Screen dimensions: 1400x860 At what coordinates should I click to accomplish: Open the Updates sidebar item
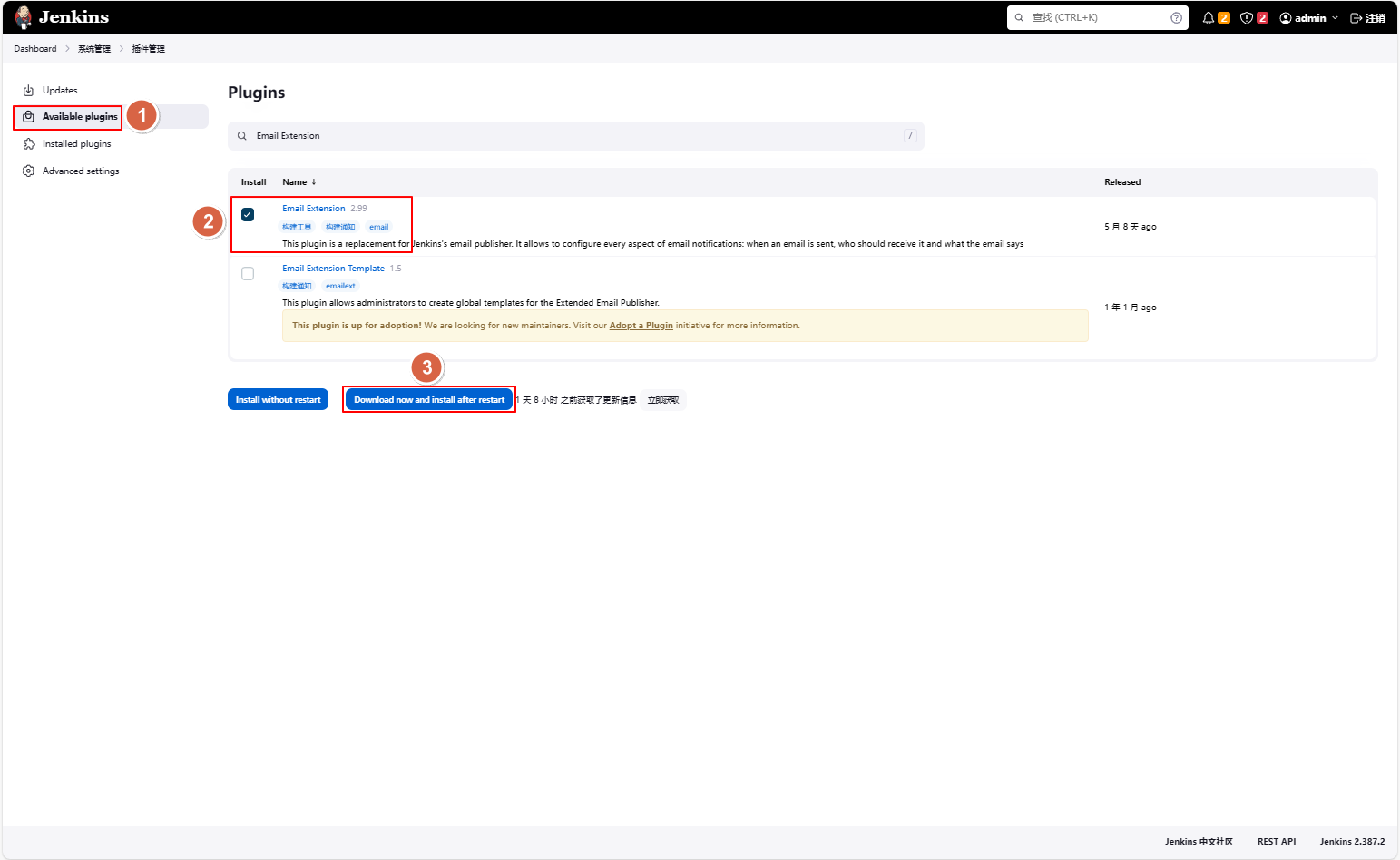111,91
